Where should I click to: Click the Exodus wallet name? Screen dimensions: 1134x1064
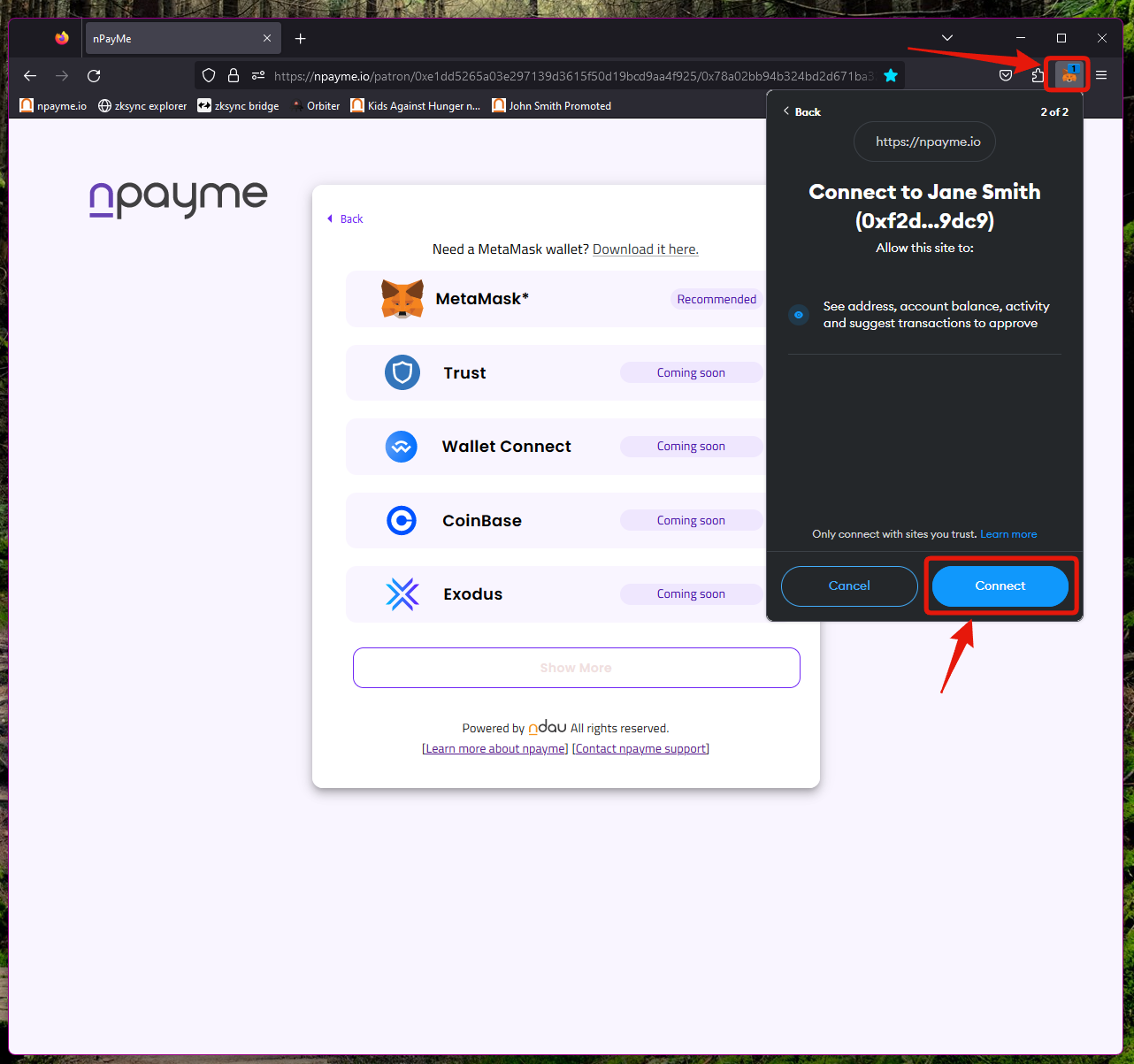tap(473, 594)
